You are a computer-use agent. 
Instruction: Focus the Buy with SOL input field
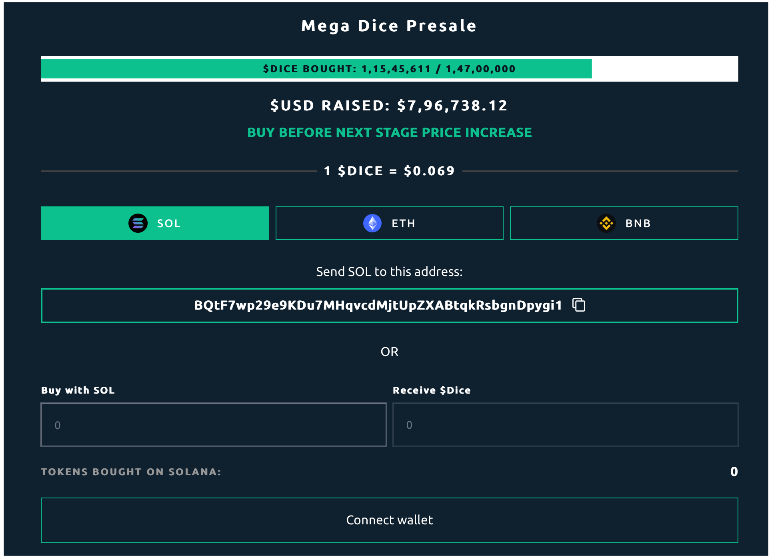pyautogui.click(x=214, y=425)
